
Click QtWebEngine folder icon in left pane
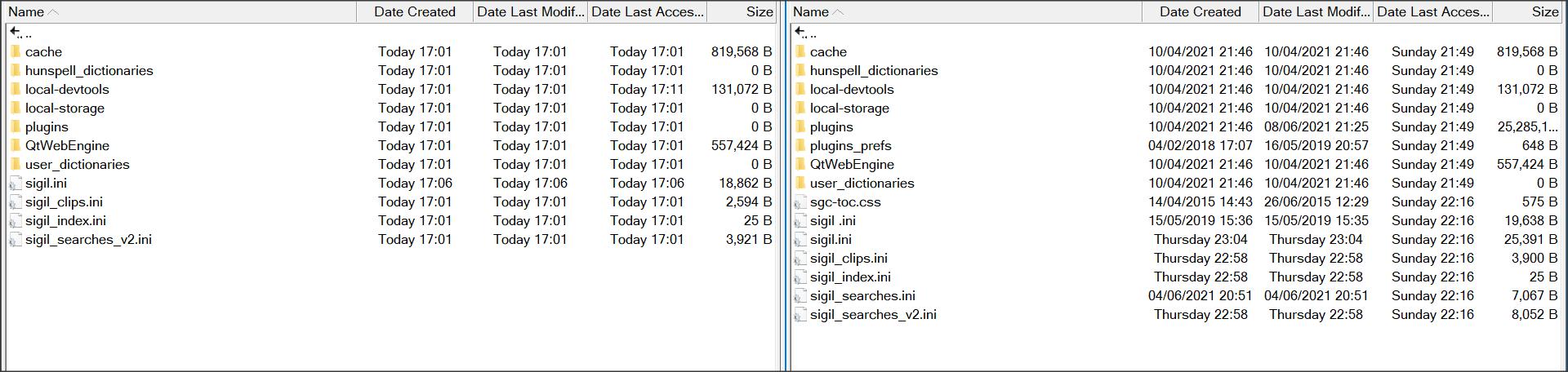[x=16, y=145]
